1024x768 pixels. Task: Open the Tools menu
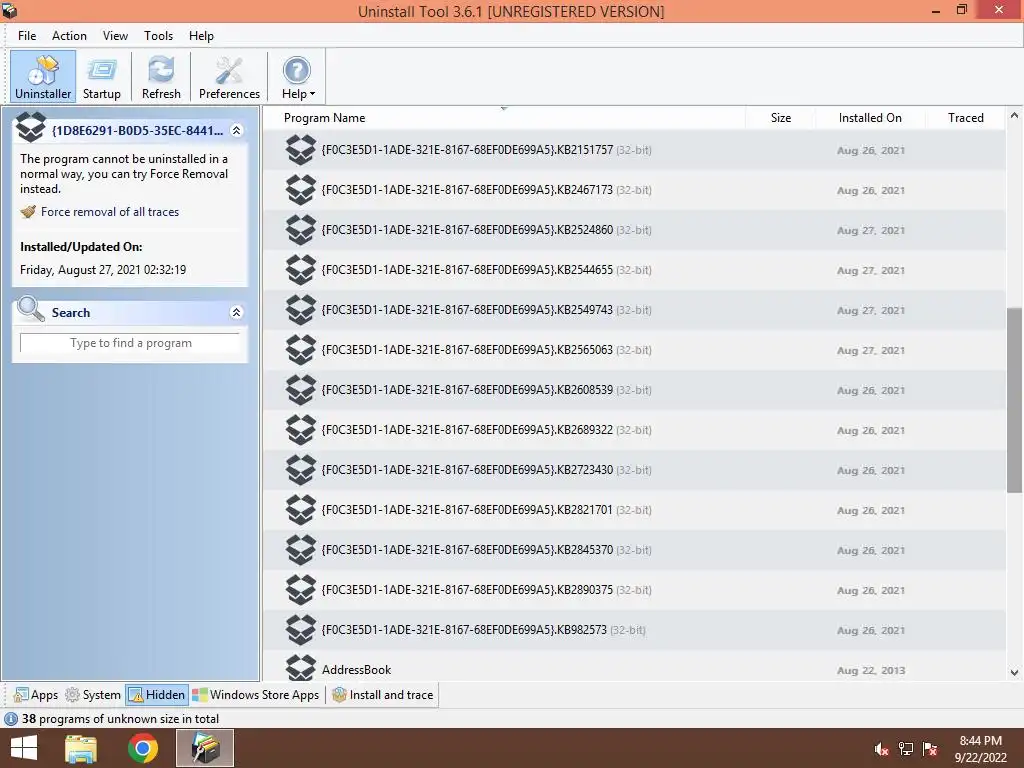click(x=158, y=36)
